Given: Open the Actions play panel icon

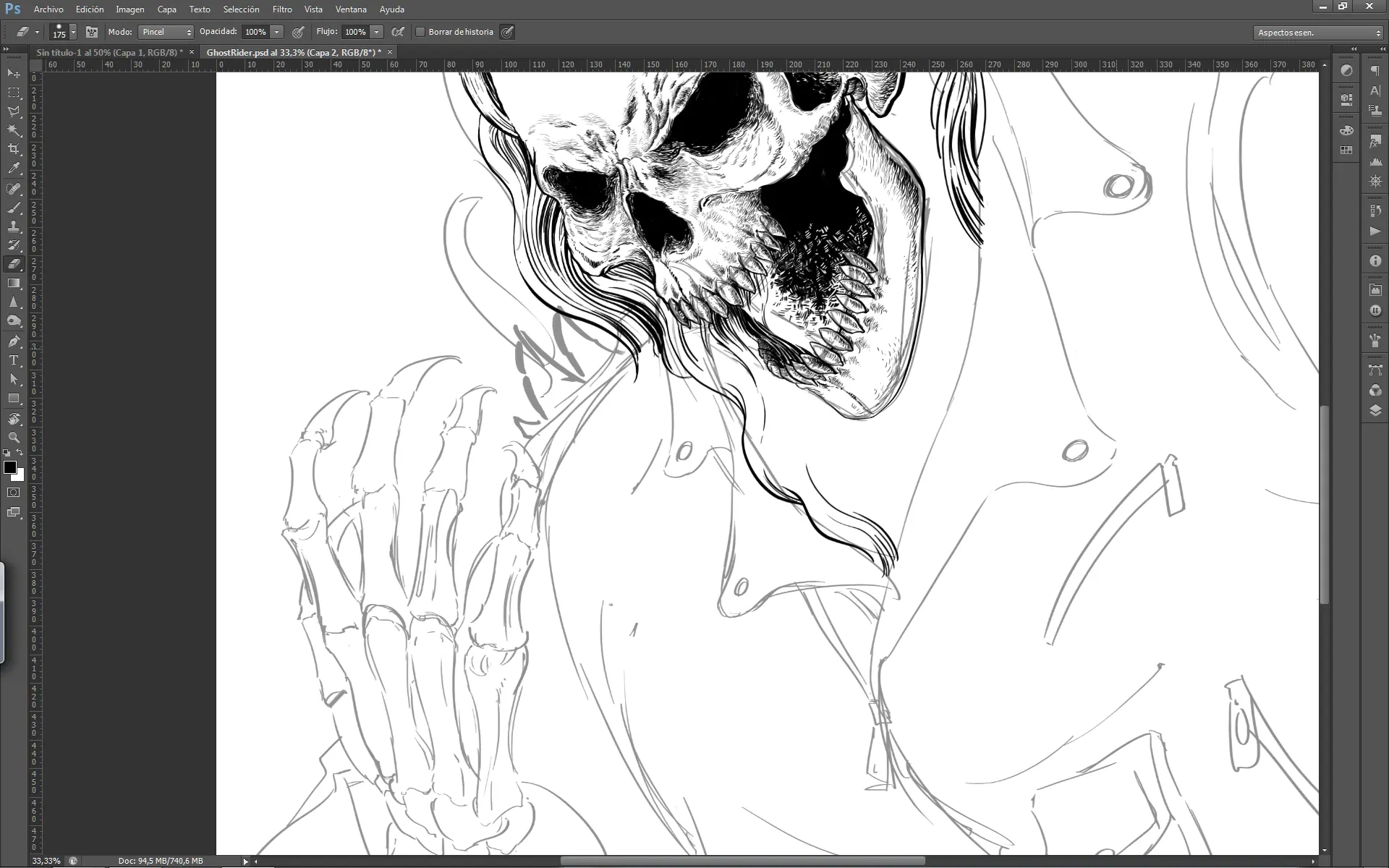Looking at the screenshot, I should [1375, 231].
